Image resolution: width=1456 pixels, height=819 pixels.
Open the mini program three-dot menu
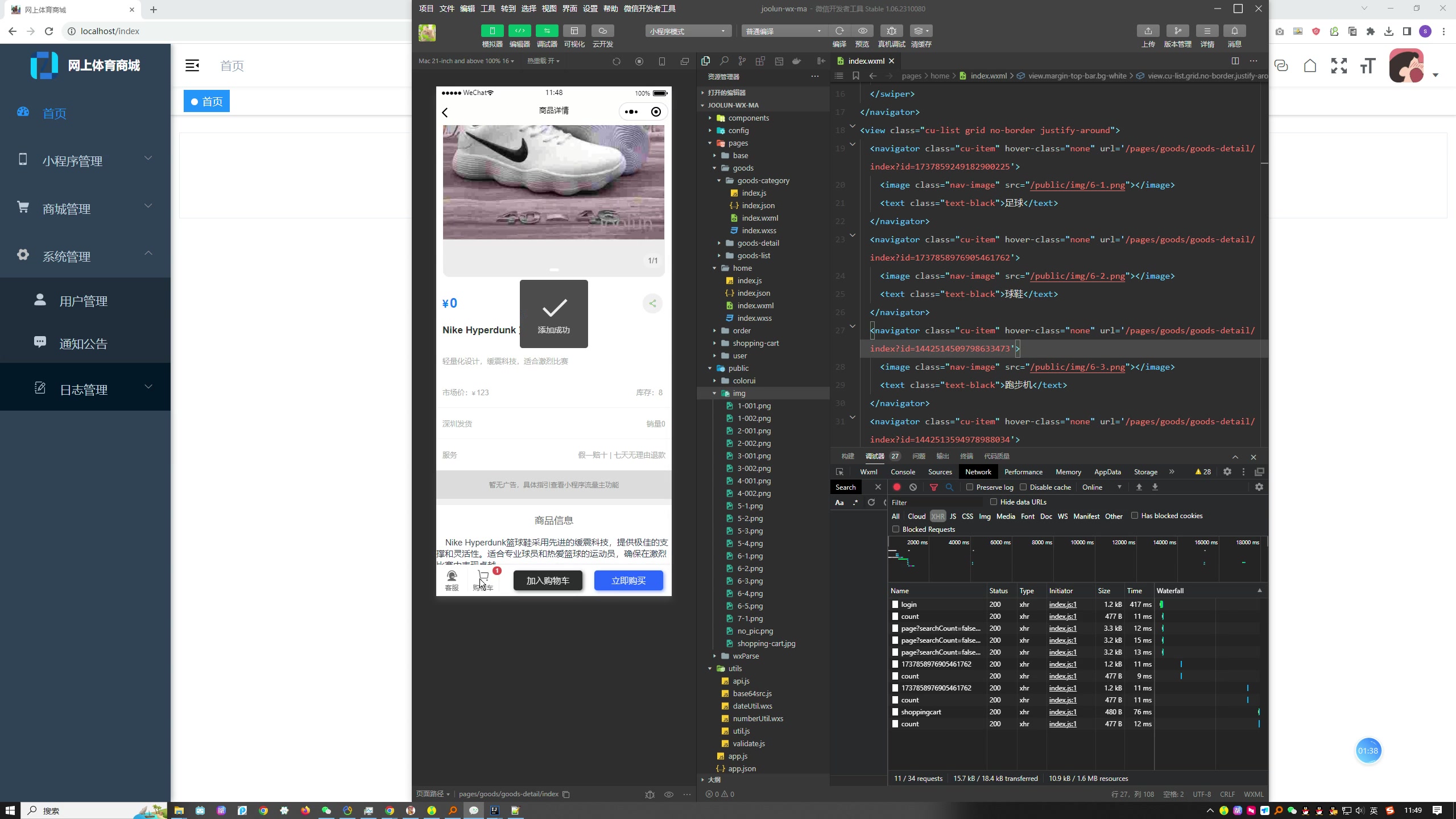pos(631,111)
